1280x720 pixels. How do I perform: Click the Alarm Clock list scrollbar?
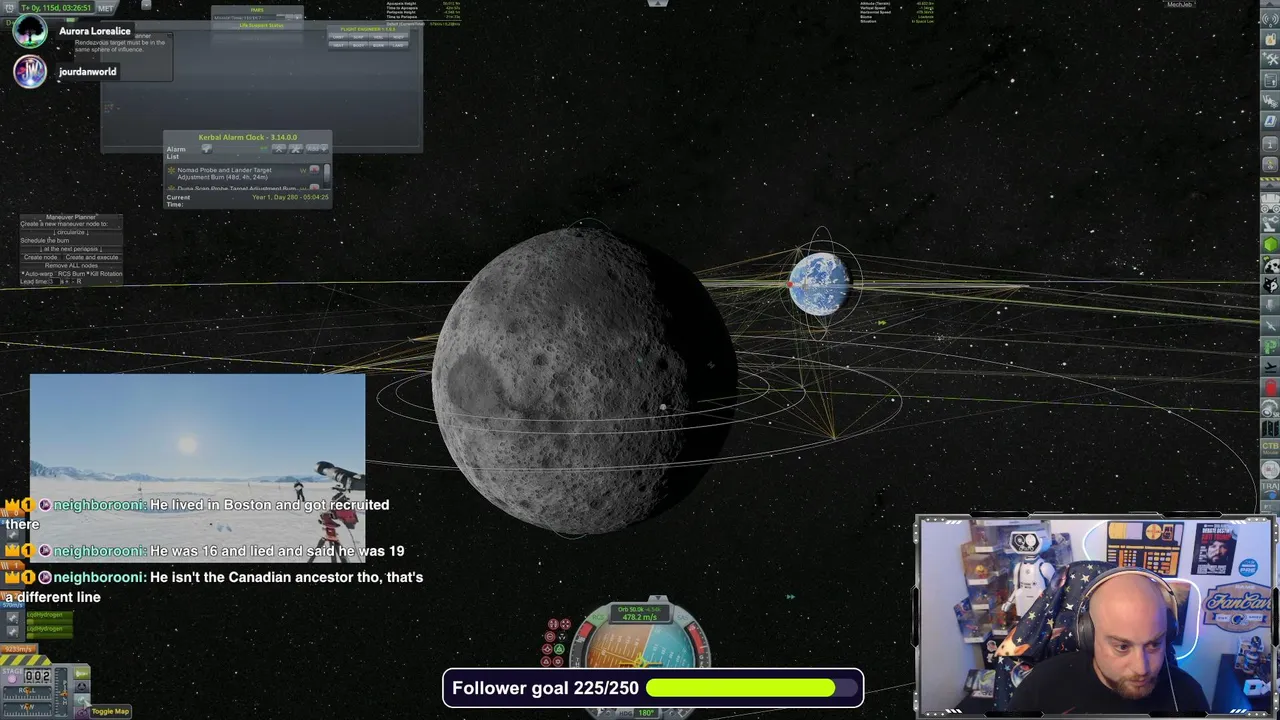tap(327, 175)
